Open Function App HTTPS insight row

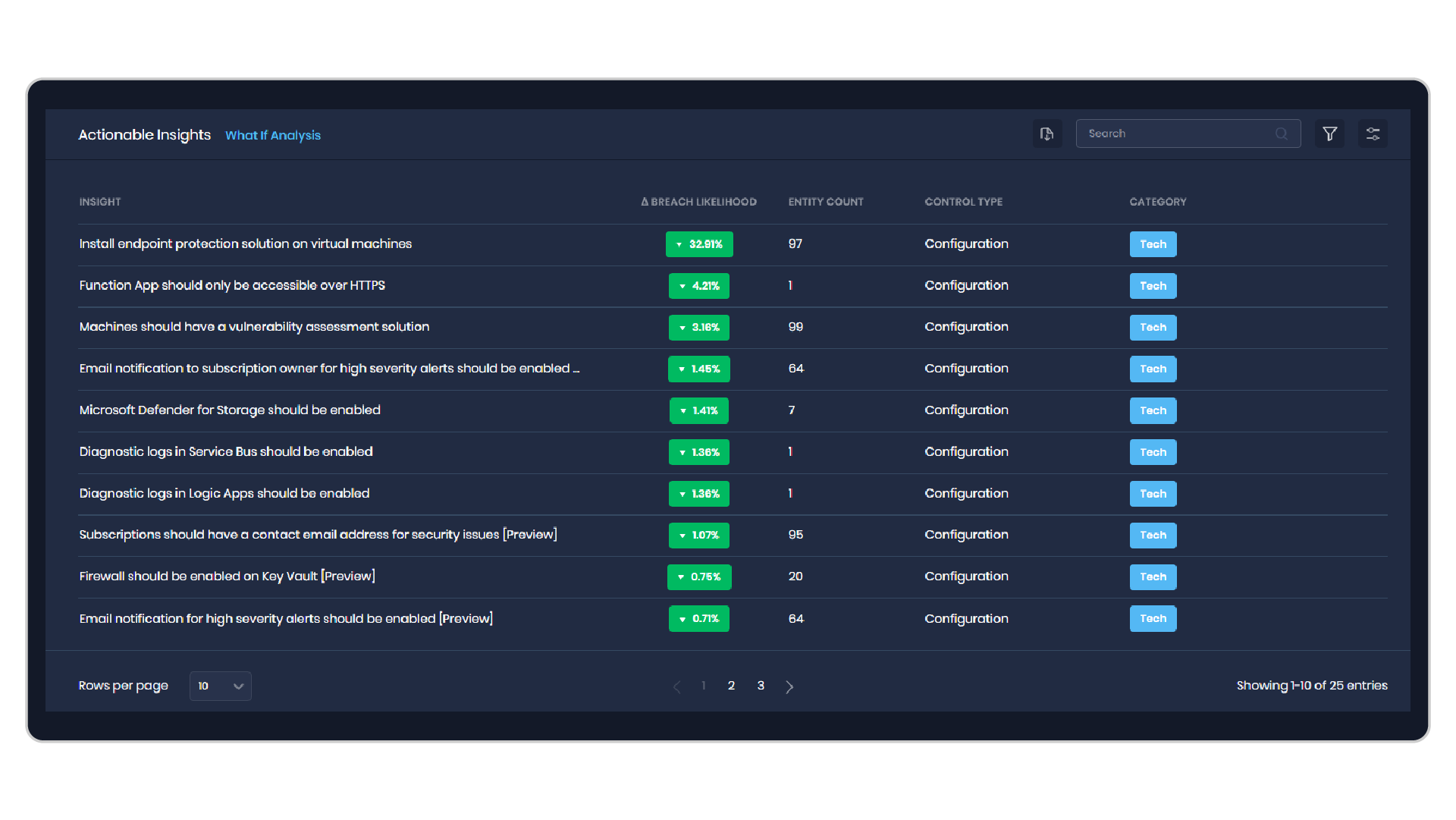tap(232, 285)
